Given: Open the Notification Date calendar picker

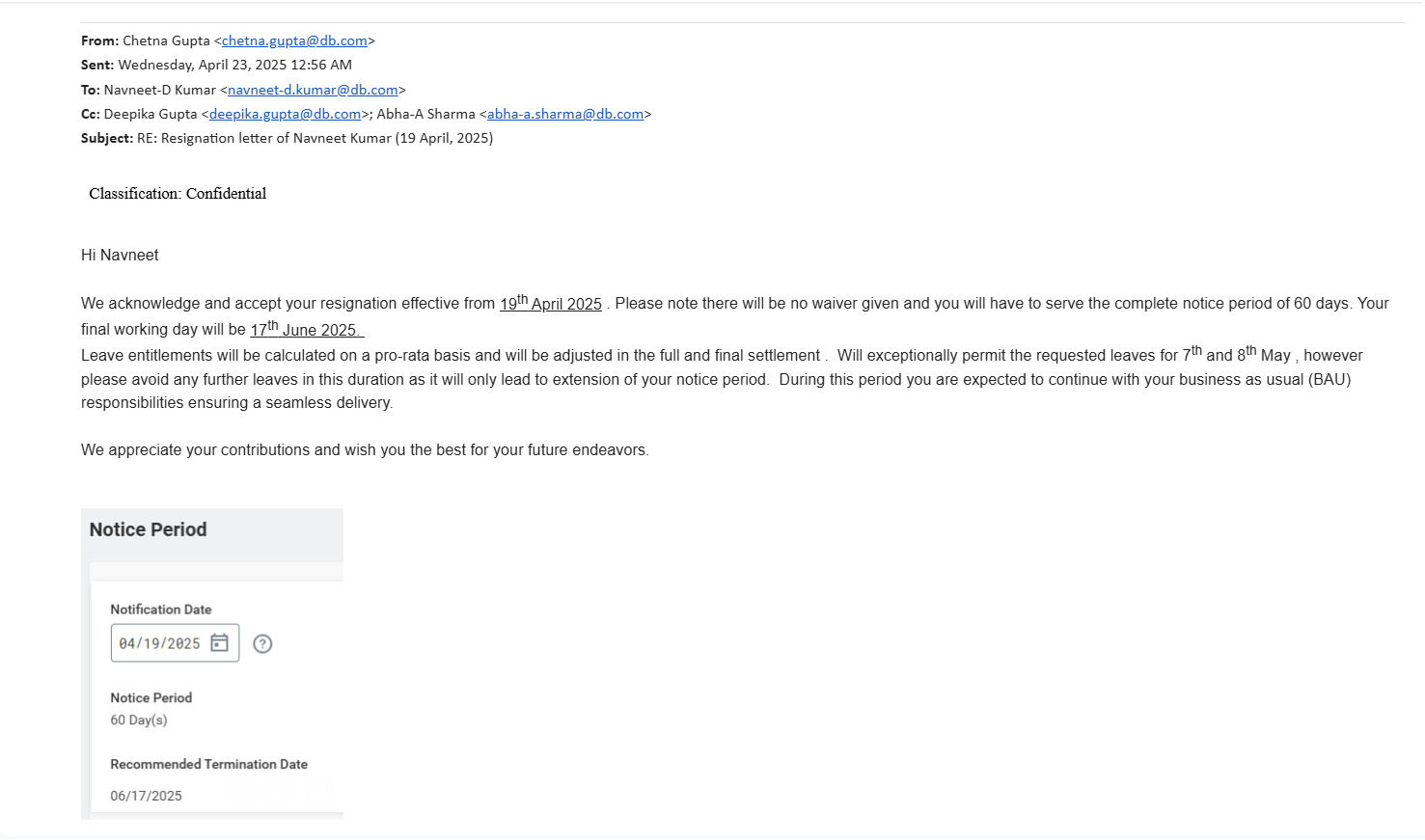Looking at the screenshot, I should click(220, 643).
